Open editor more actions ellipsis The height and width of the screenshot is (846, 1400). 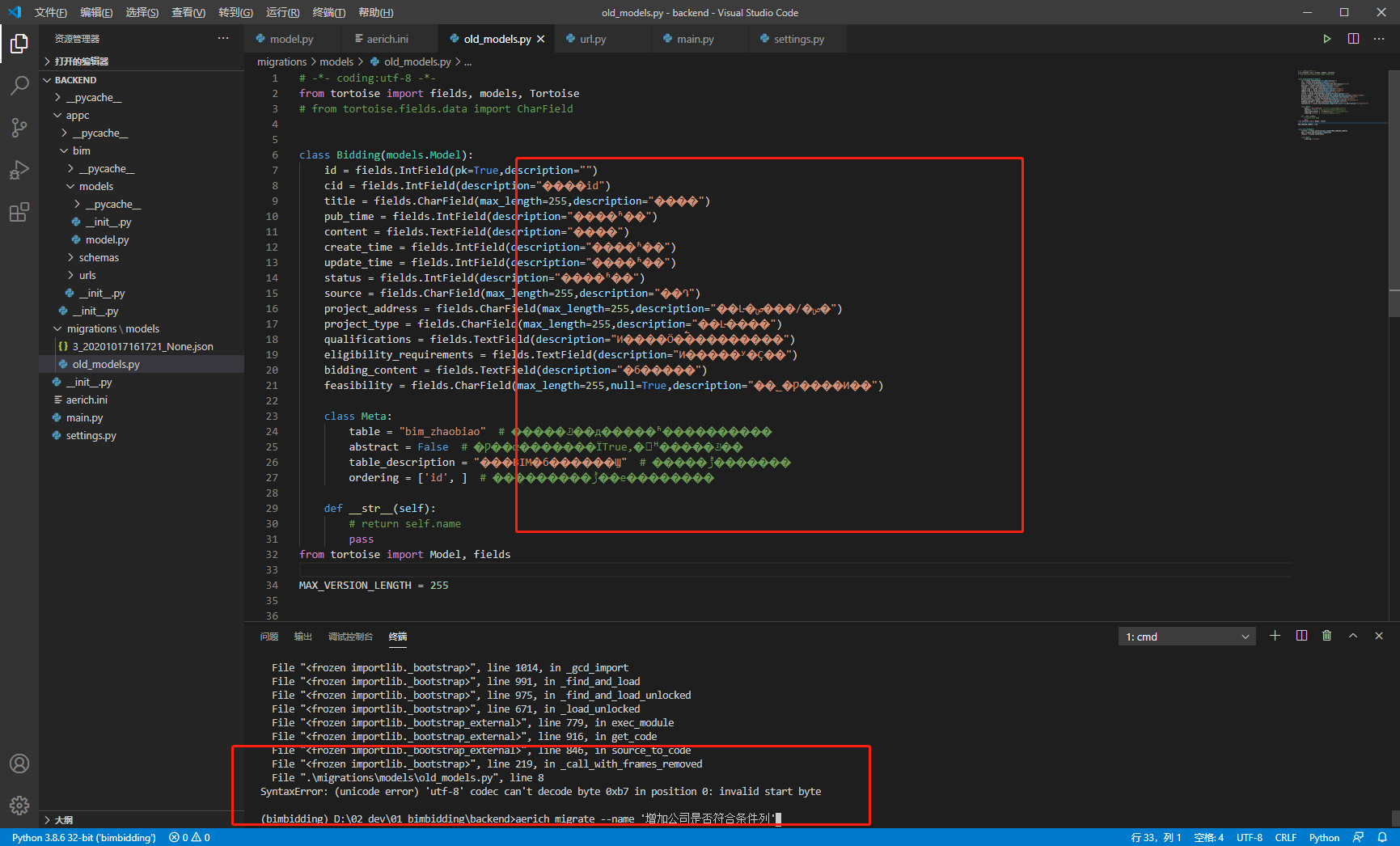[1379, 39]
